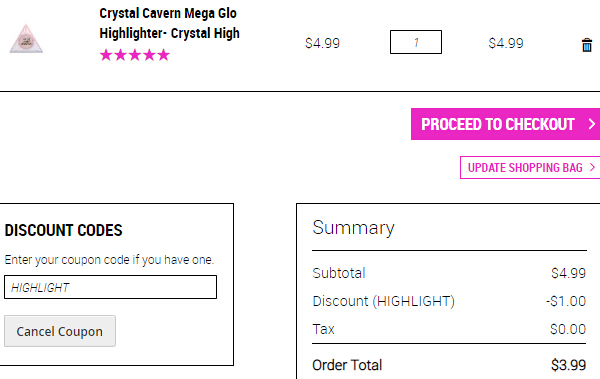This screenshot has width=600, height=379.
Task: Select the row subtotal price beside the trash icon
Action: 506,43
